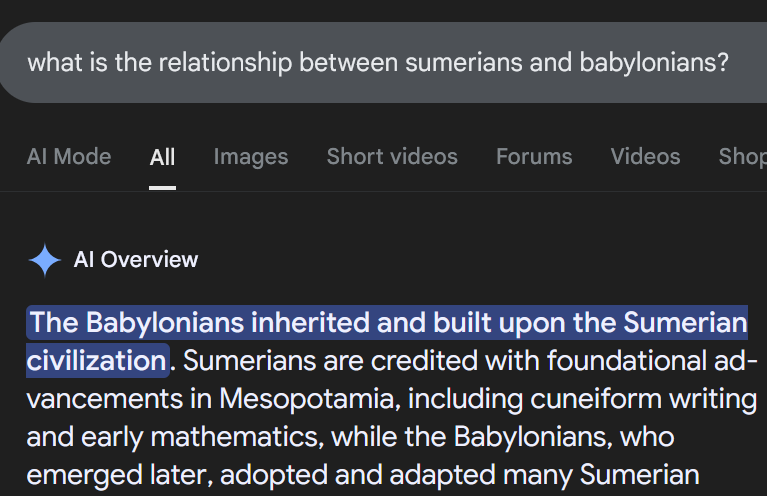Open the AI Mode tab
Screen dimensions: 767x496
[x=69, y=157]
